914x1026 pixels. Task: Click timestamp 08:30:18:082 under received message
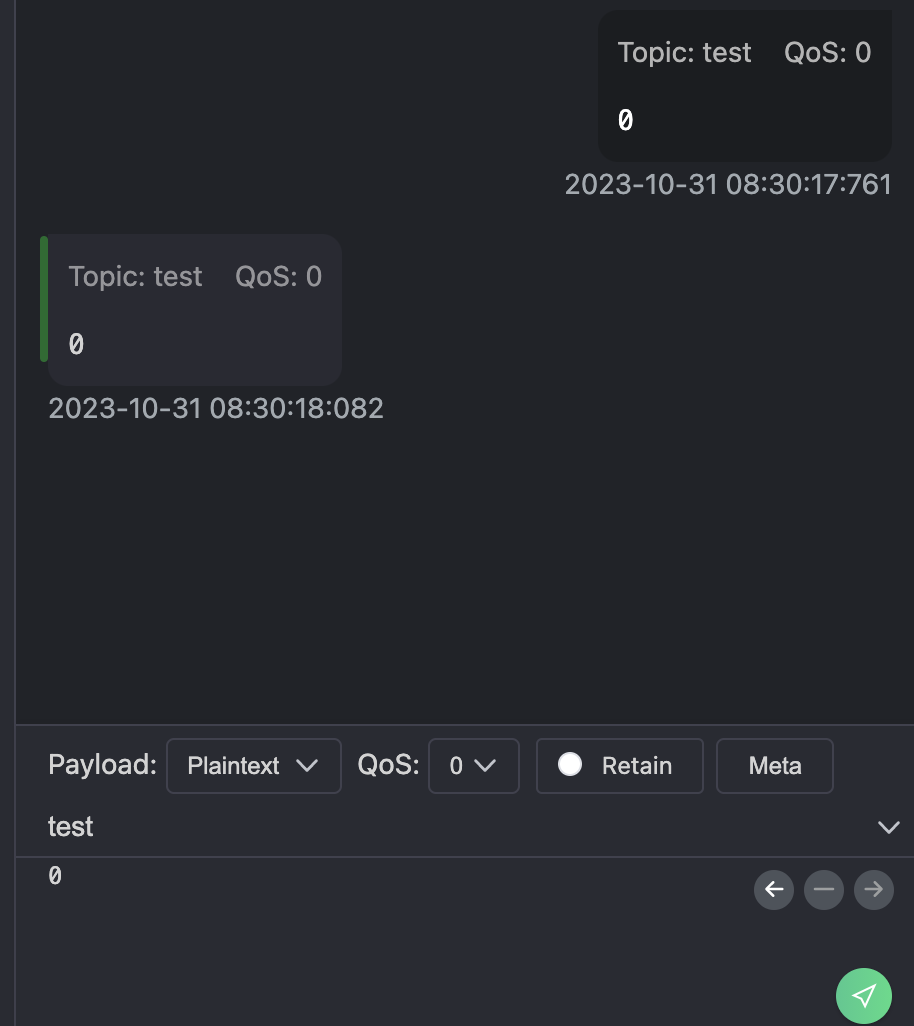(x=216, y=408)
